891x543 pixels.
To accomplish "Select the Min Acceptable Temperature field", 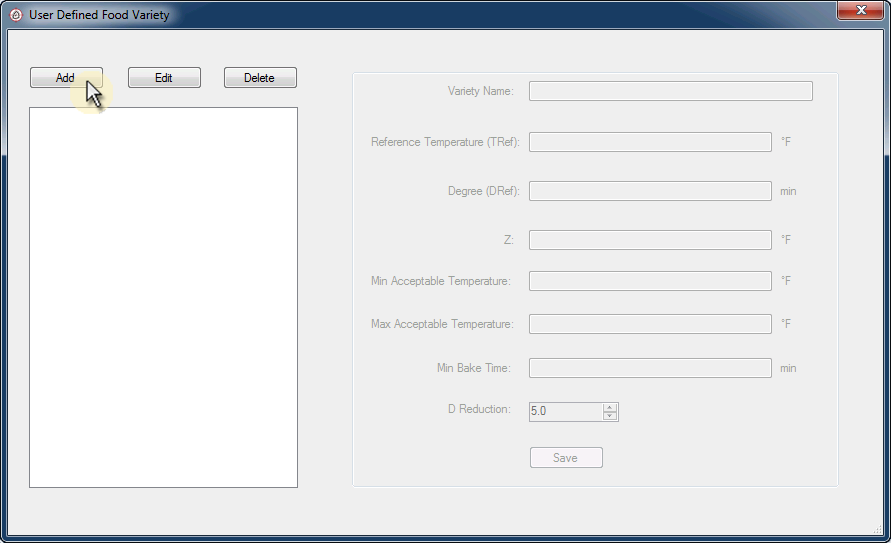I will (650, 281).
